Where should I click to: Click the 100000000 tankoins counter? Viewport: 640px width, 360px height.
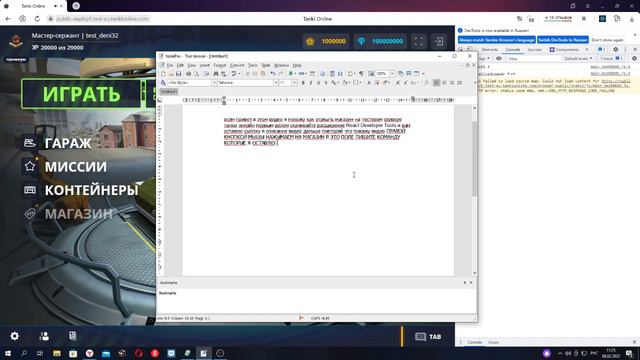(x=380, y=41)
